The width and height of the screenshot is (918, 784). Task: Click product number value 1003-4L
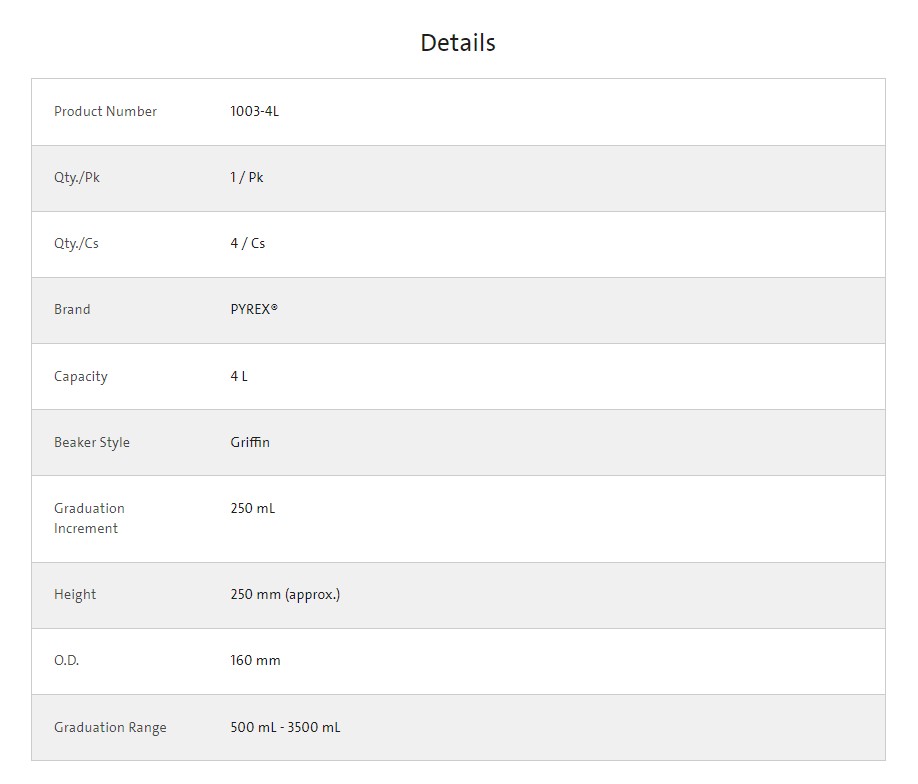(254, 112)
